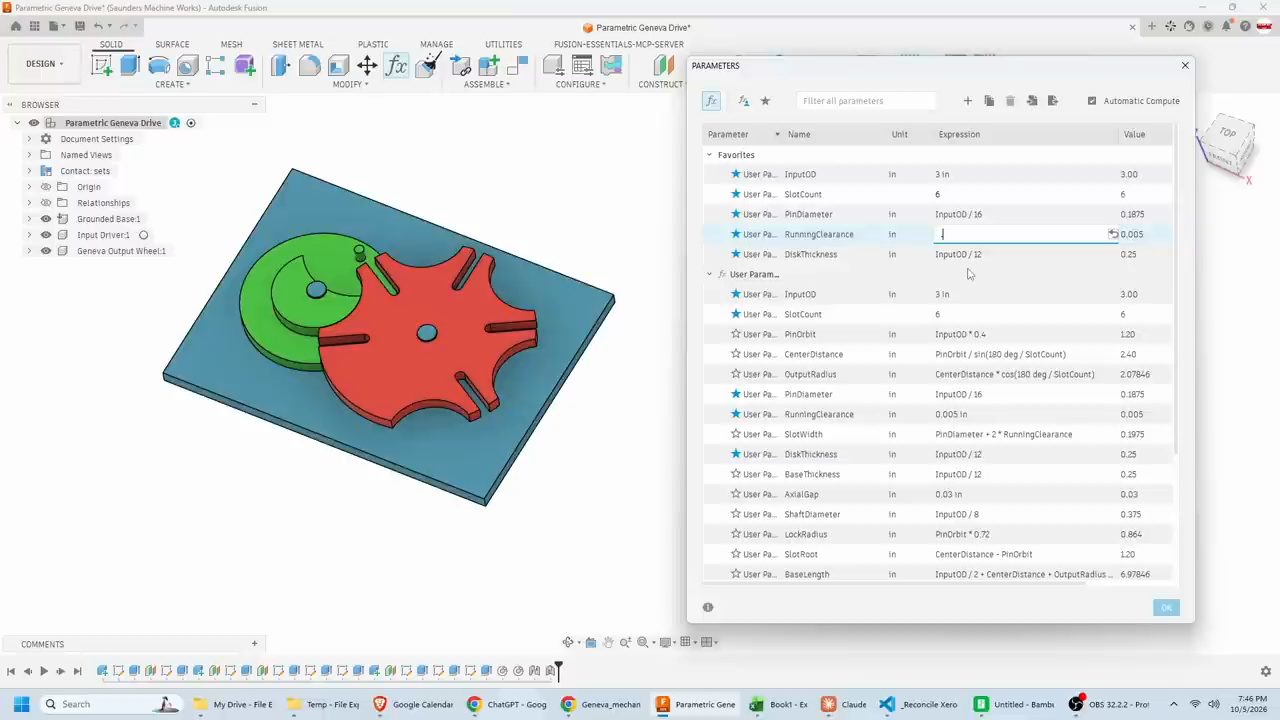Click the delete parameter trash icon
The height and width of the screenshot is (720, 1280).
1010,101
